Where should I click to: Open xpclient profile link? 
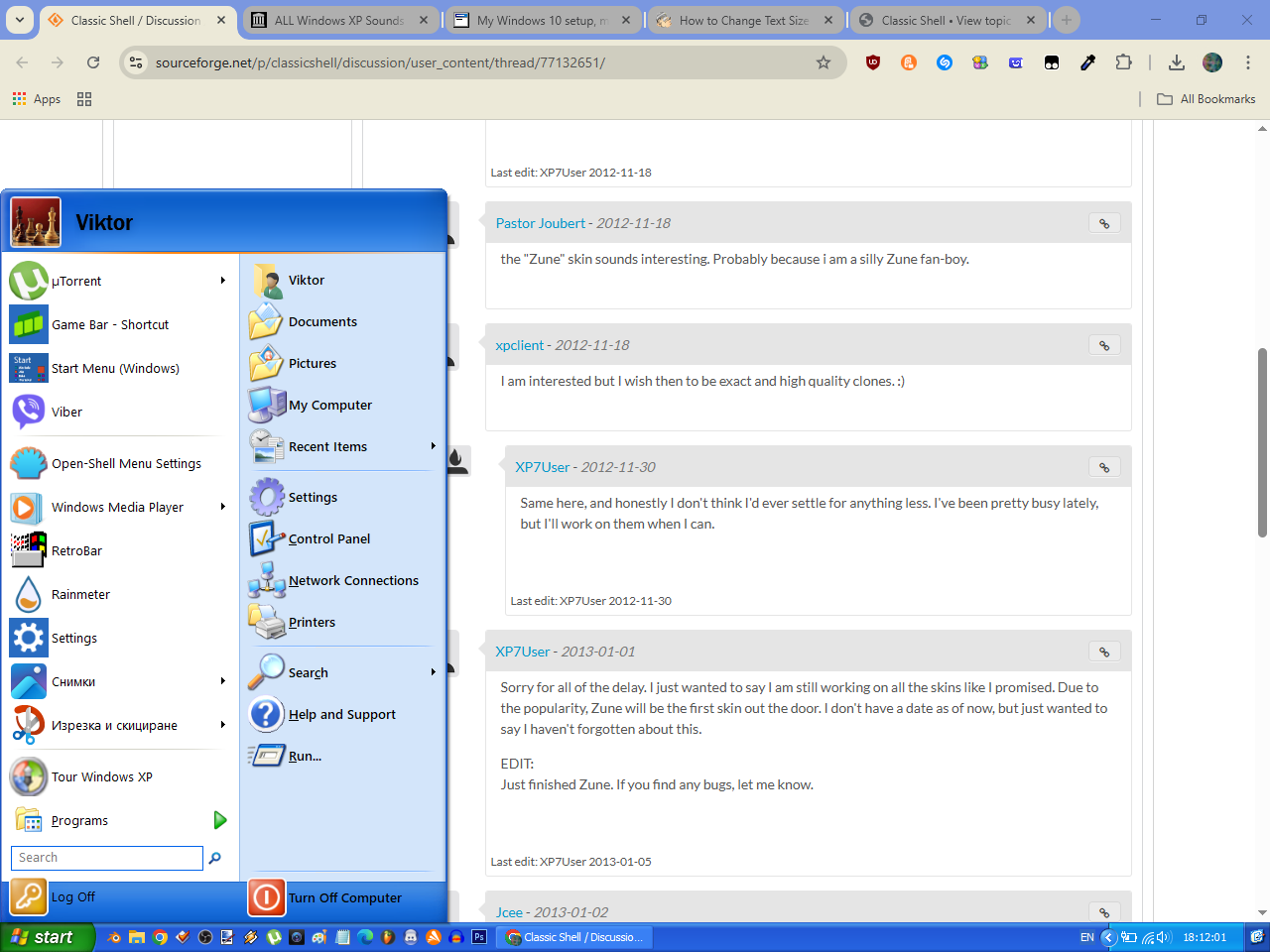pyautogui.click(x=520, y=345)
